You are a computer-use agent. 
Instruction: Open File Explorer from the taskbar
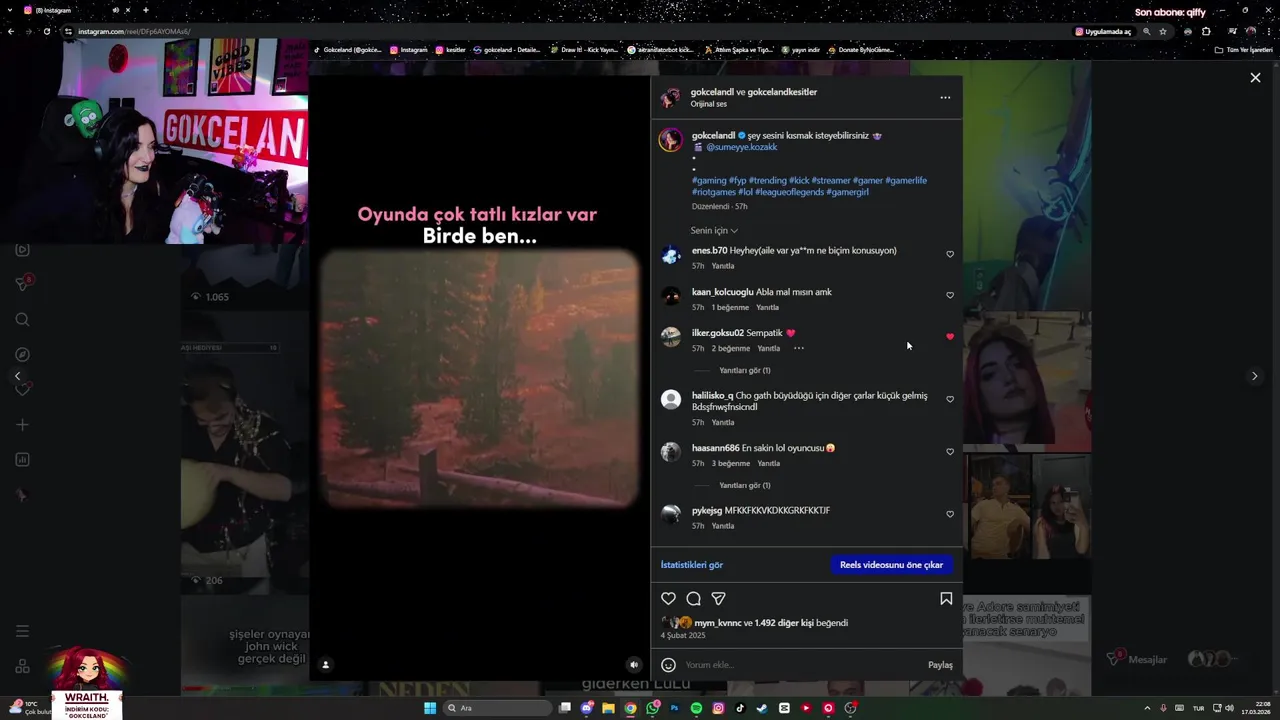(608, 708)
